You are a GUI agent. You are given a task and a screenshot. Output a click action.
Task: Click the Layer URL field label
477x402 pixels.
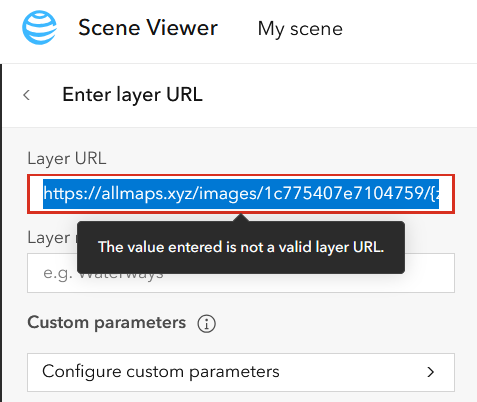[67, 159]
